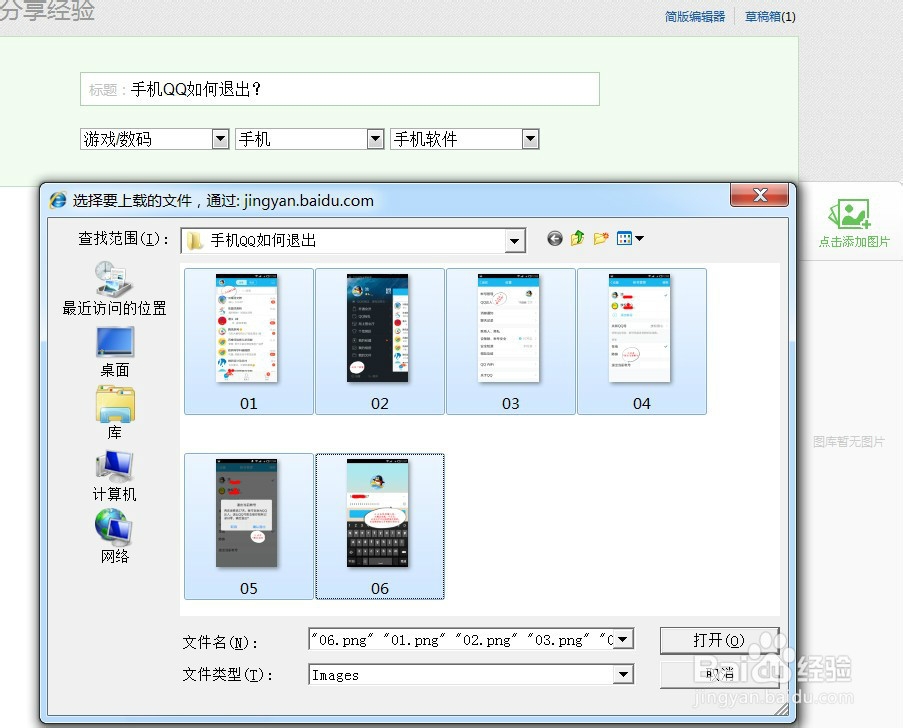Expand the file name (文件名) dropdown arrow
903x728 pixels.
pyautogui.click(x=624, y=639)
